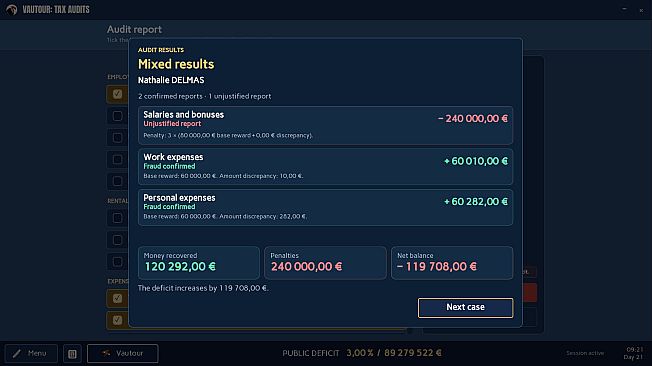The width and height of the screenshot is (652, 366).
Task: Click the Net balance −119 708,00 € card
Action: click(x=452, y=262)
